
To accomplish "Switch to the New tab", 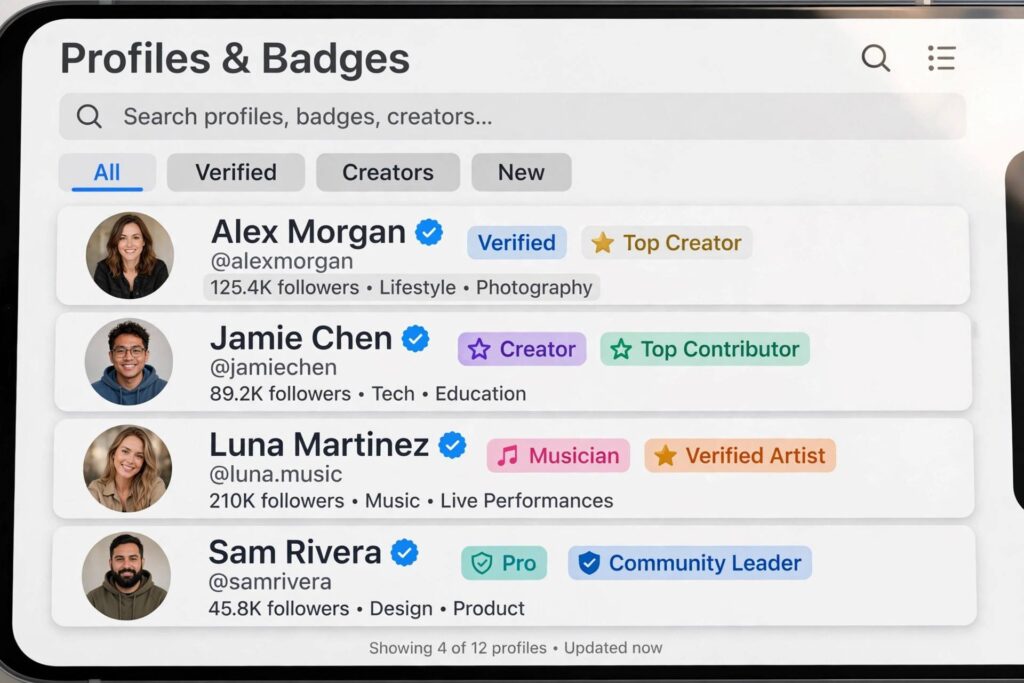I will (521, 172).
